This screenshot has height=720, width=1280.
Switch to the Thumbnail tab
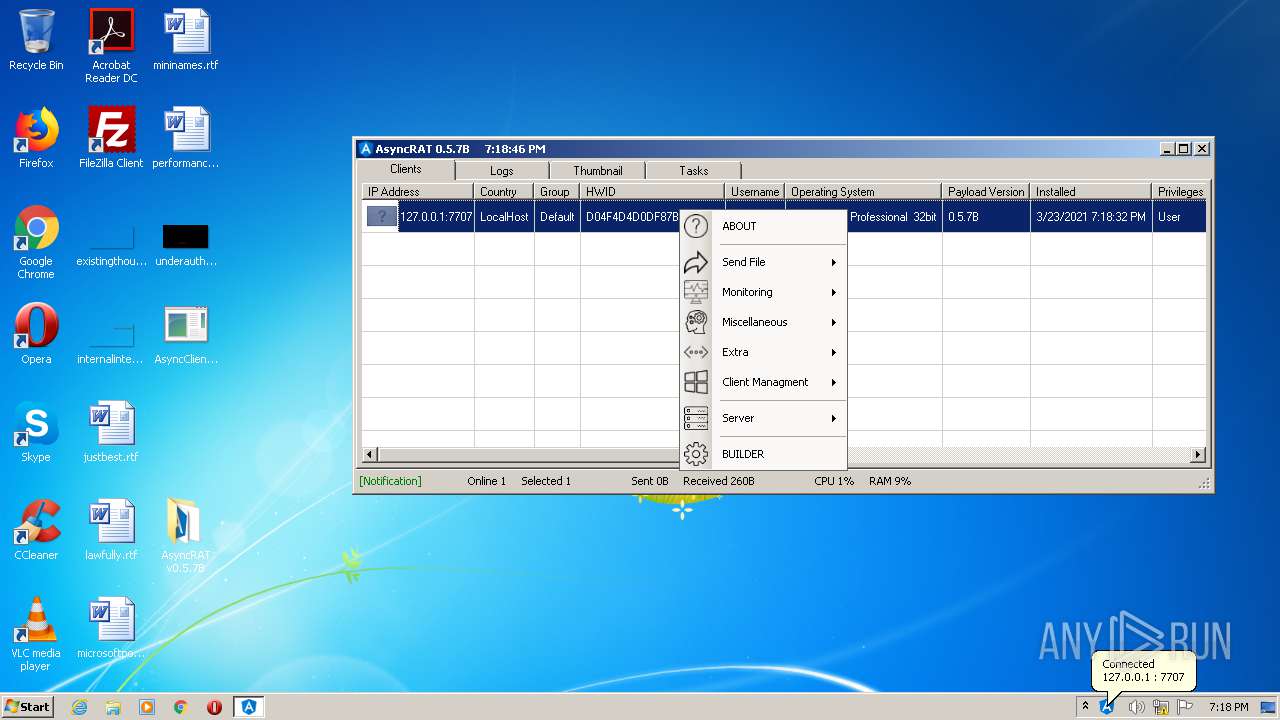[x=597, y=171]
